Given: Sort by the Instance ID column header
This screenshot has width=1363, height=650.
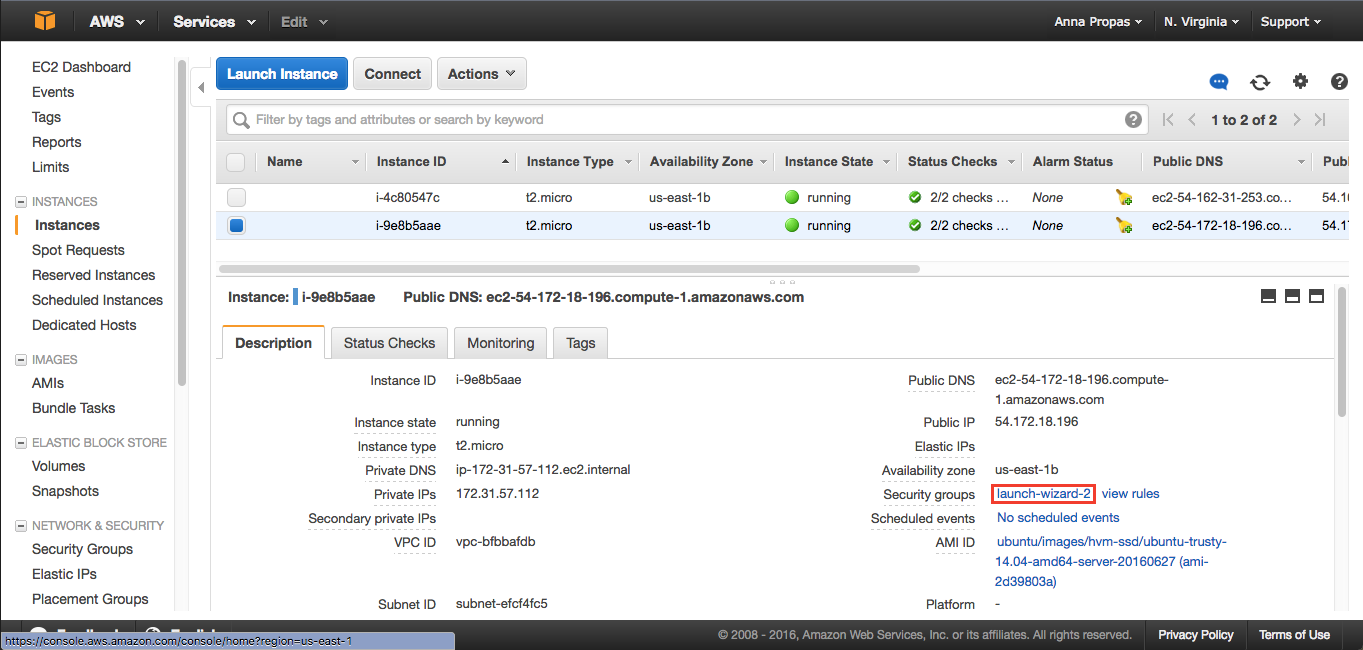Looking at the screenshot, I should (x=440, y=162).
